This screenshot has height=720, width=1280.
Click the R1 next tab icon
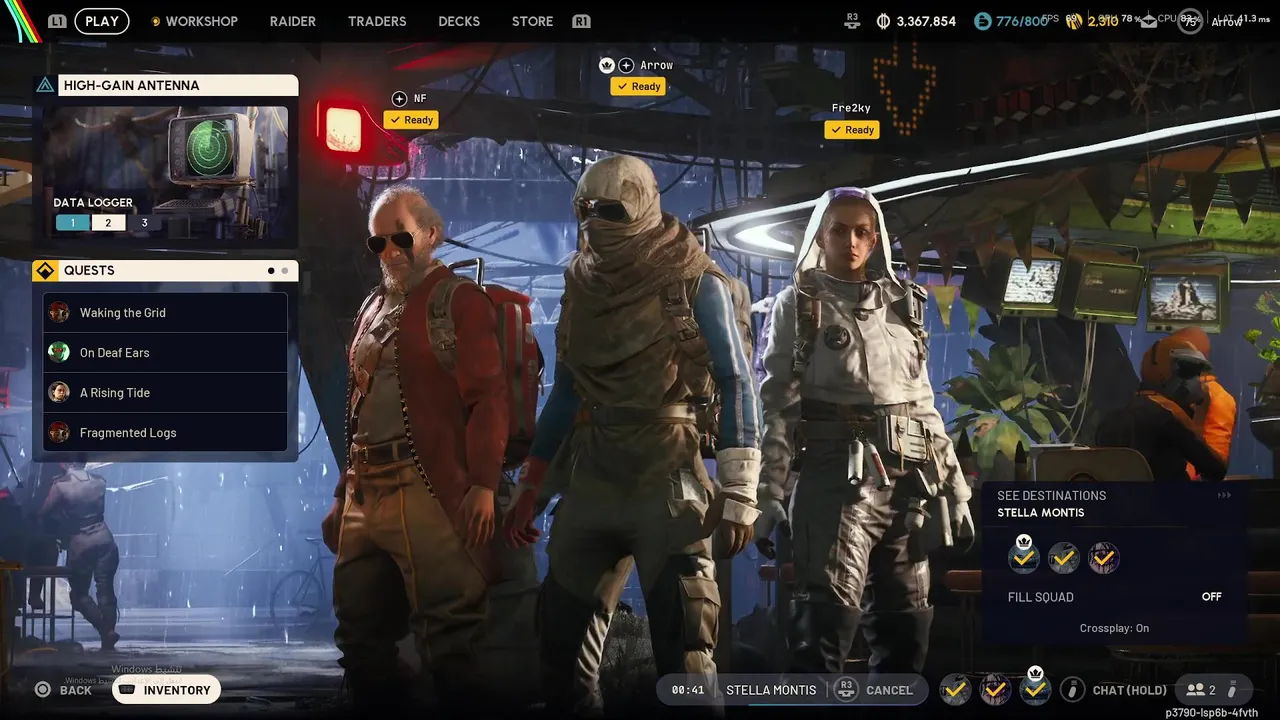[581, 21]
